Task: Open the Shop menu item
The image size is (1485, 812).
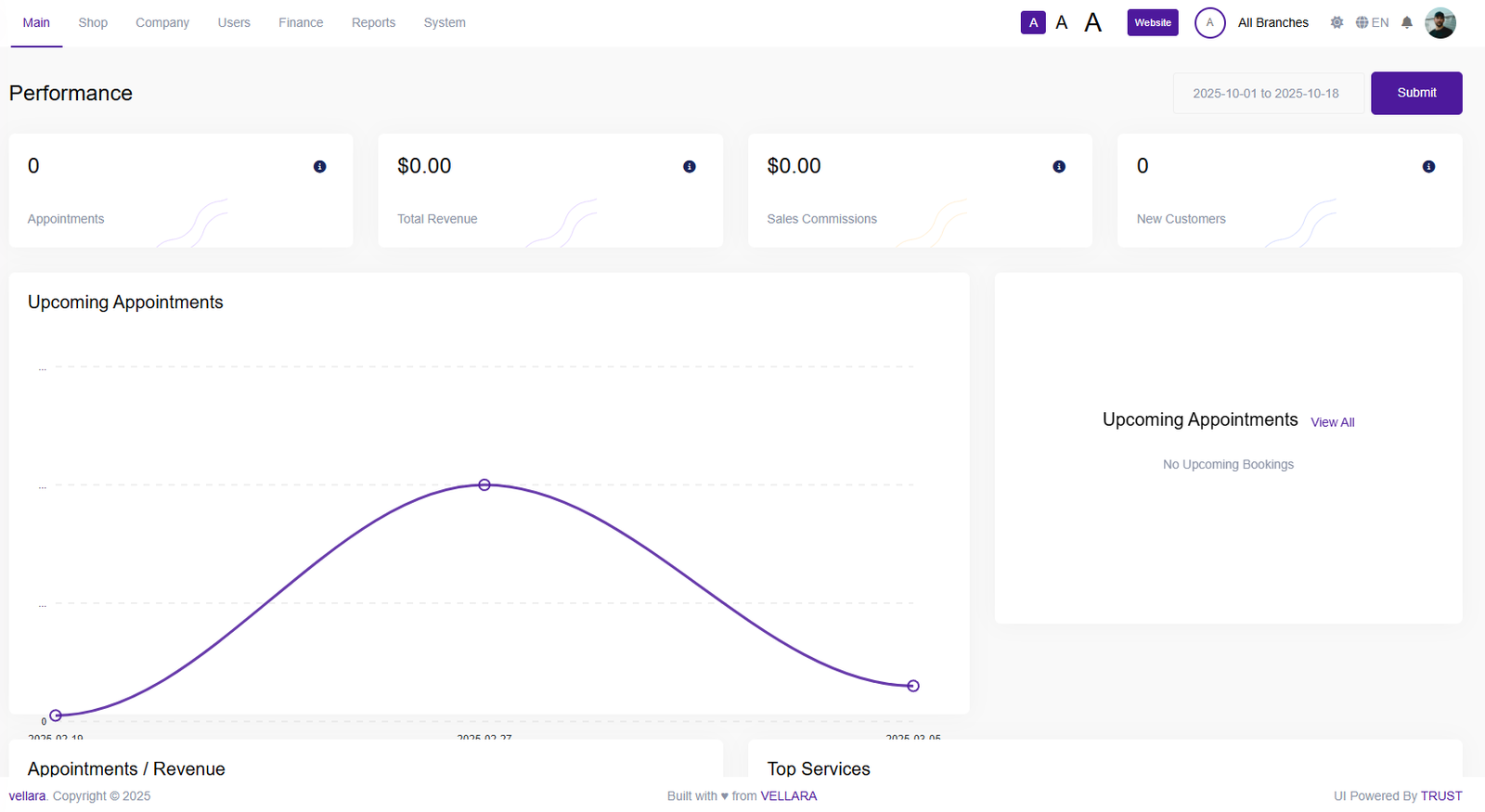Action: [93, 23]
